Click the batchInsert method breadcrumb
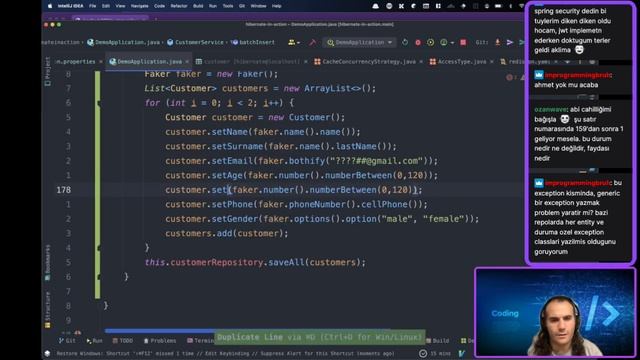 tap(253, 42)
